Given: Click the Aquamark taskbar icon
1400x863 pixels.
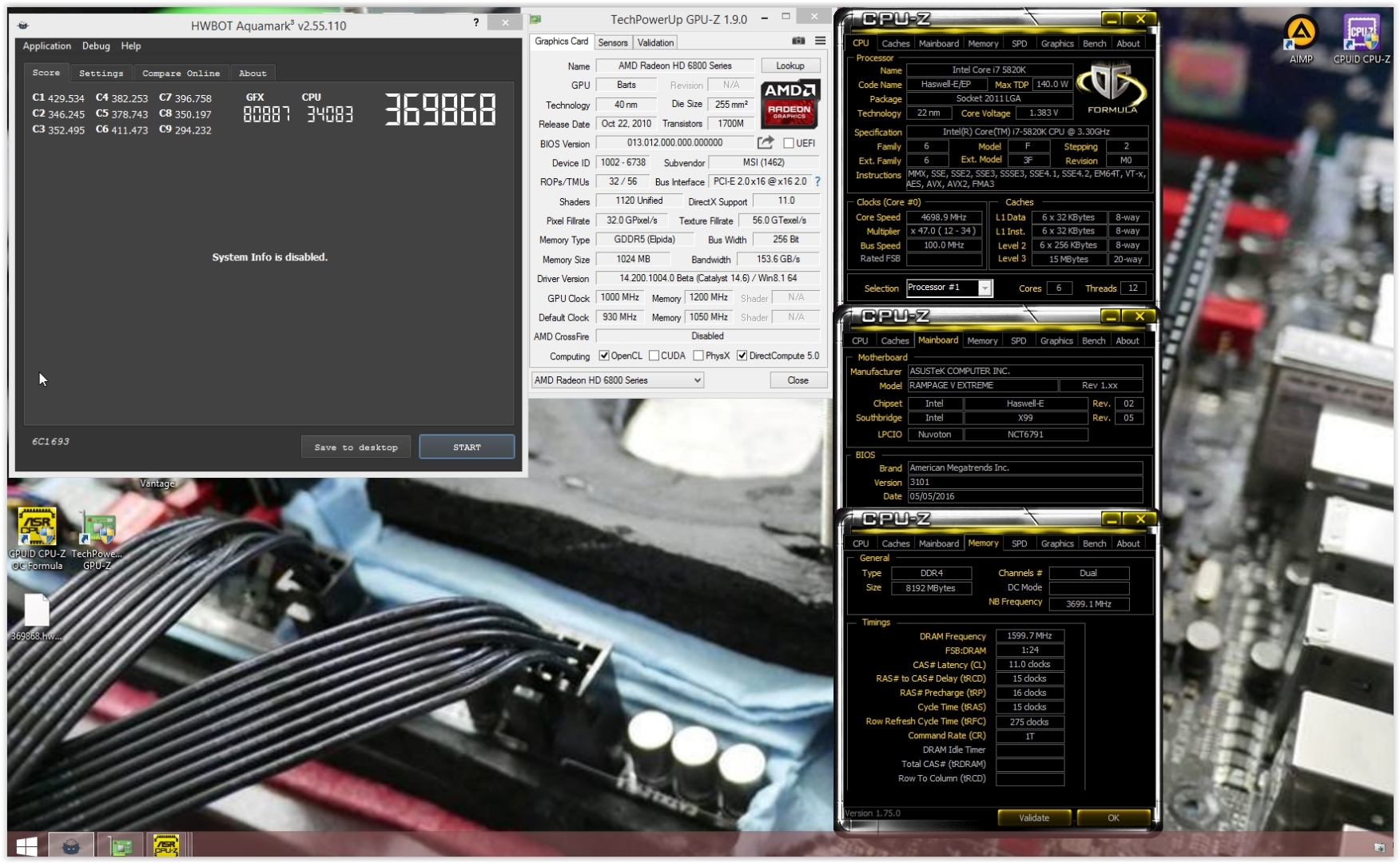Looking at the screenshot, I should [x=71, y=845].
